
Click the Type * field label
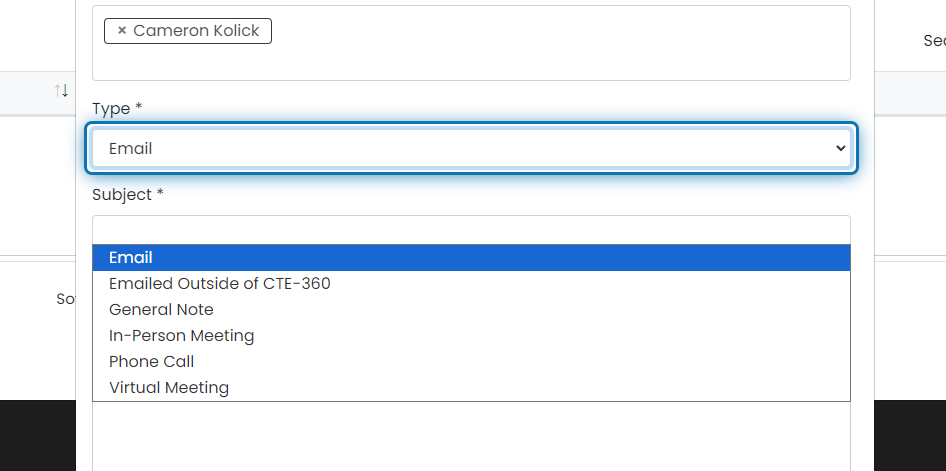pos(117,109)
